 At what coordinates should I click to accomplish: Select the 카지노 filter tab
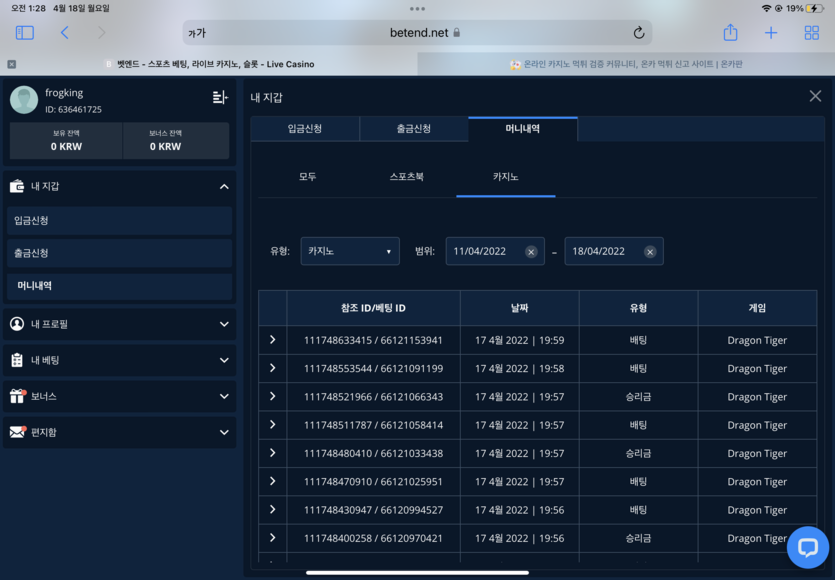[x=505, y=177]
